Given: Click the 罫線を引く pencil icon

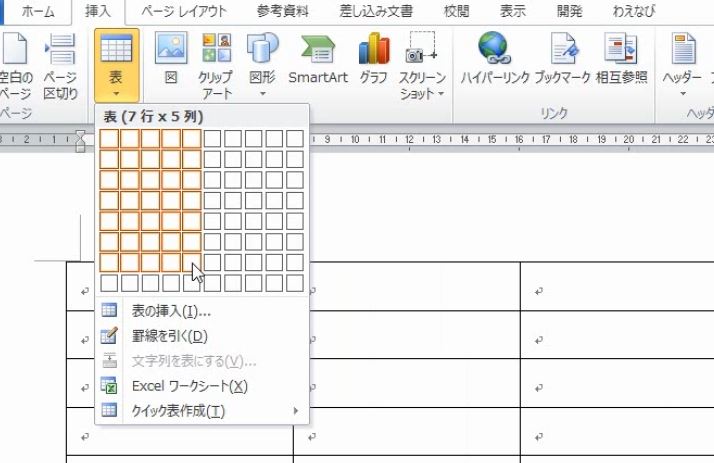Looking at the screenshot, I should [x=109, y=335].
